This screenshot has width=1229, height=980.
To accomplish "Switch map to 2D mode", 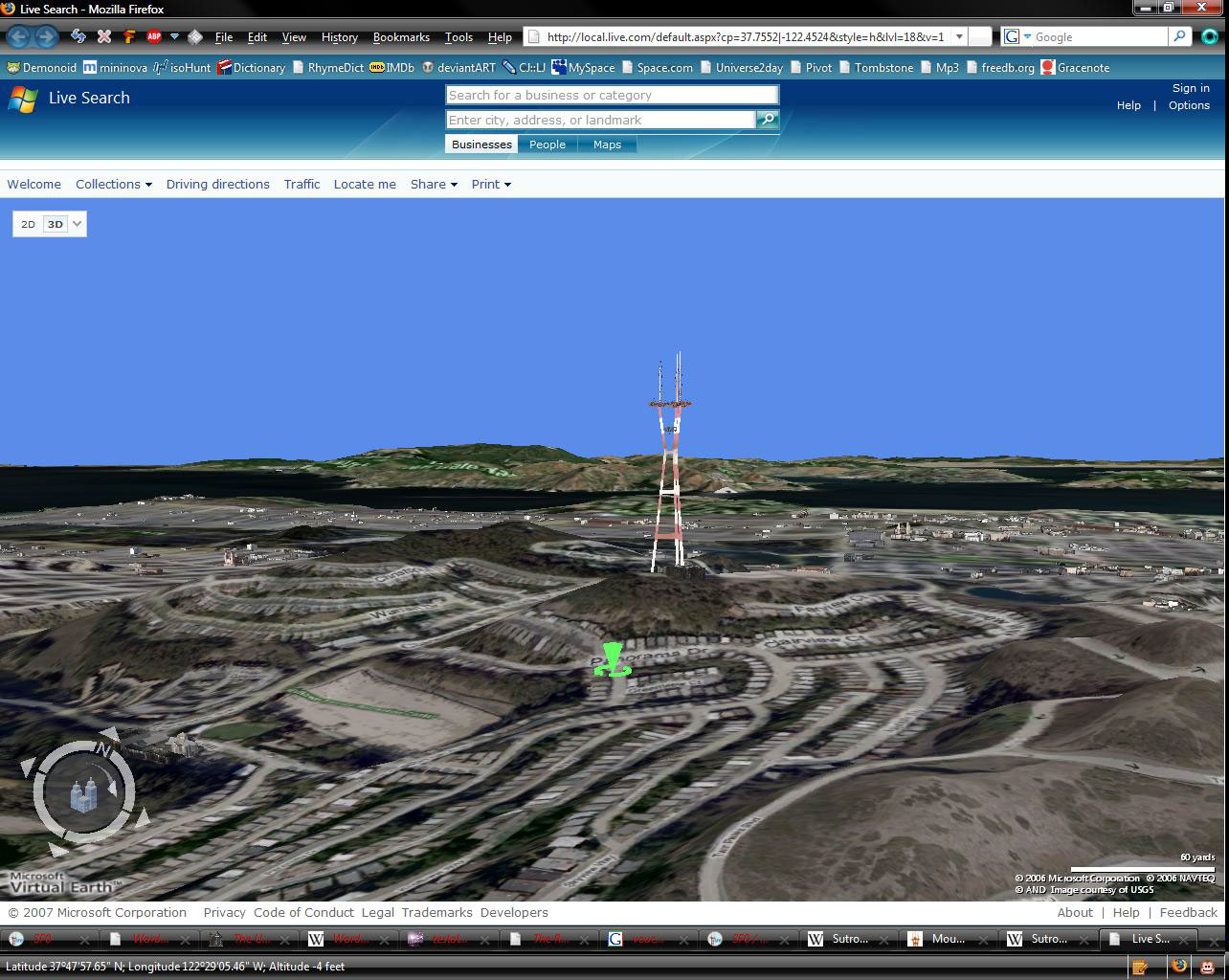I will 28,224.
